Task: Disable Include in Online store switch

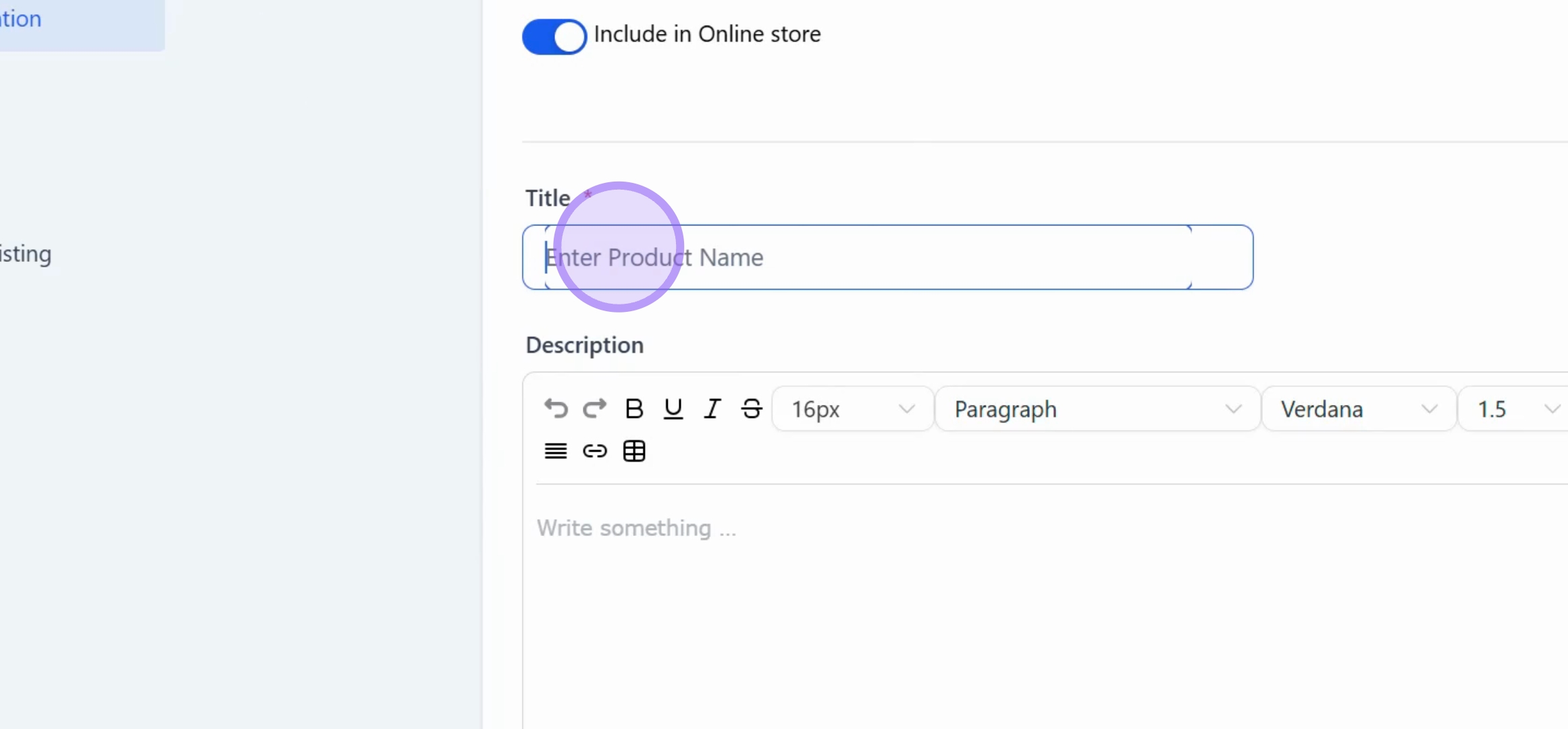Action: [554, 36]
